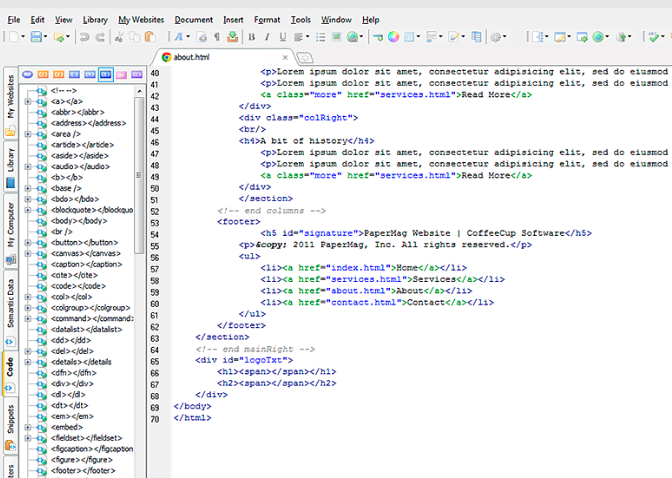Open the New document dropdown arrow

[x=21, y=37]
